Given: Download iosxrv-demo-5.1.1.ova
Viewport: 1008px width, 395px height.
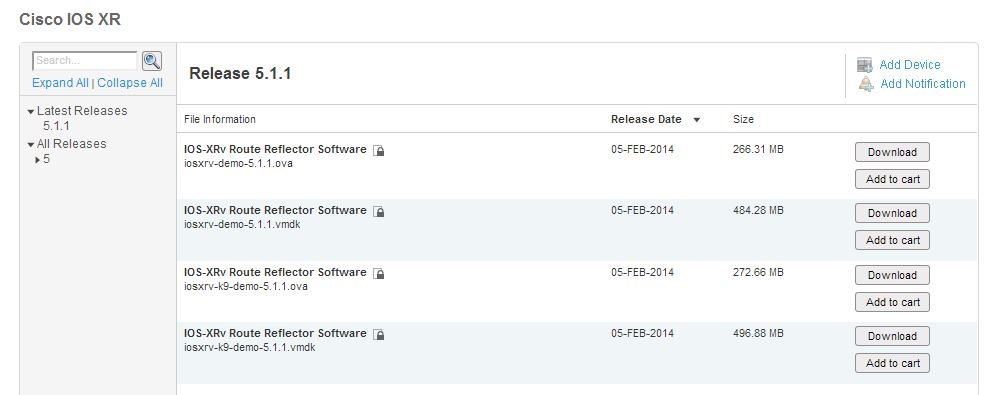Looking at the screenshot, I should (892, 152).
